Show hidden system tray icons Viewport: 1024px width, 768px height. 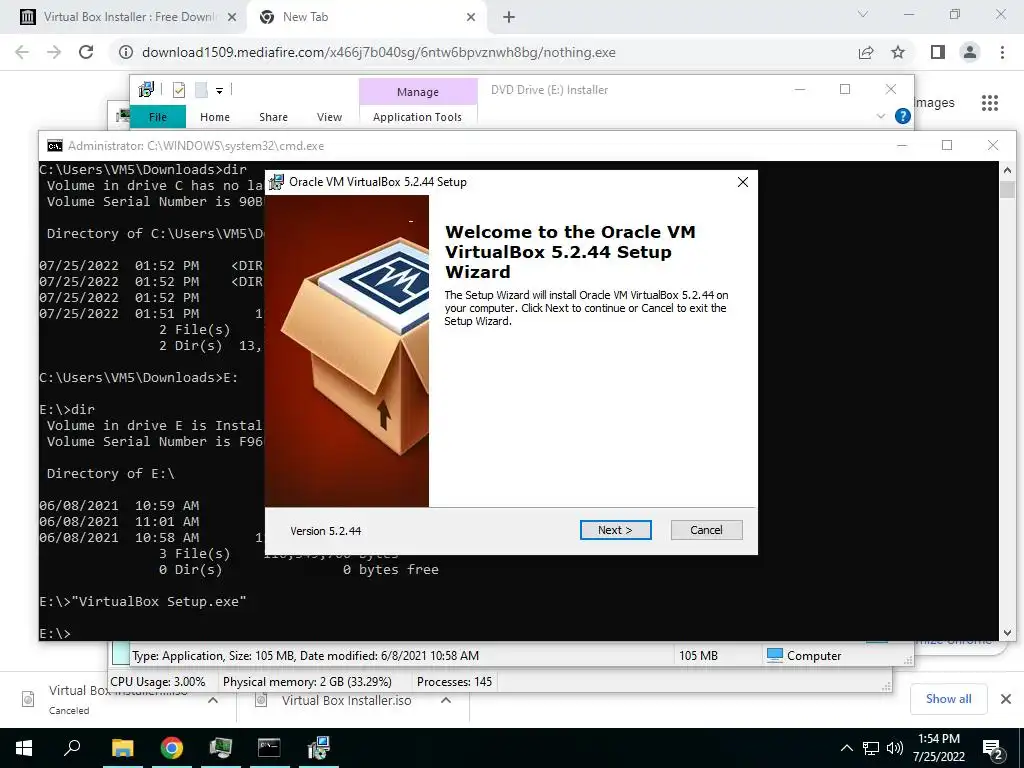[846, 748]
